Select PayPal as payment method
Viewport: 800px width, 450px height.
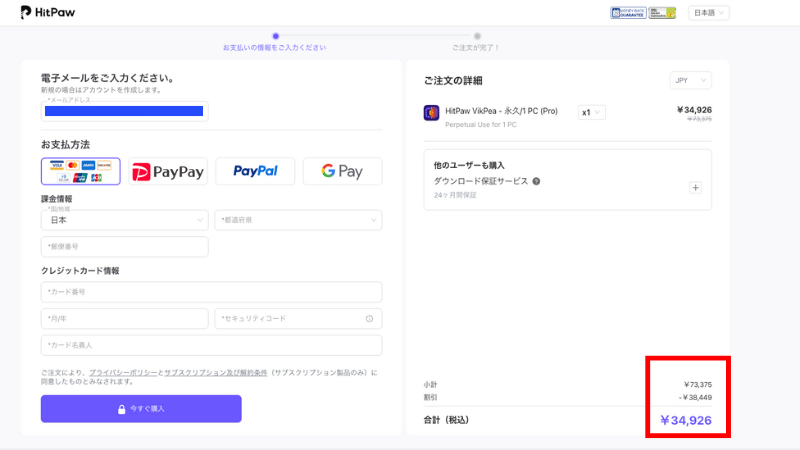(x=255, y=171)
